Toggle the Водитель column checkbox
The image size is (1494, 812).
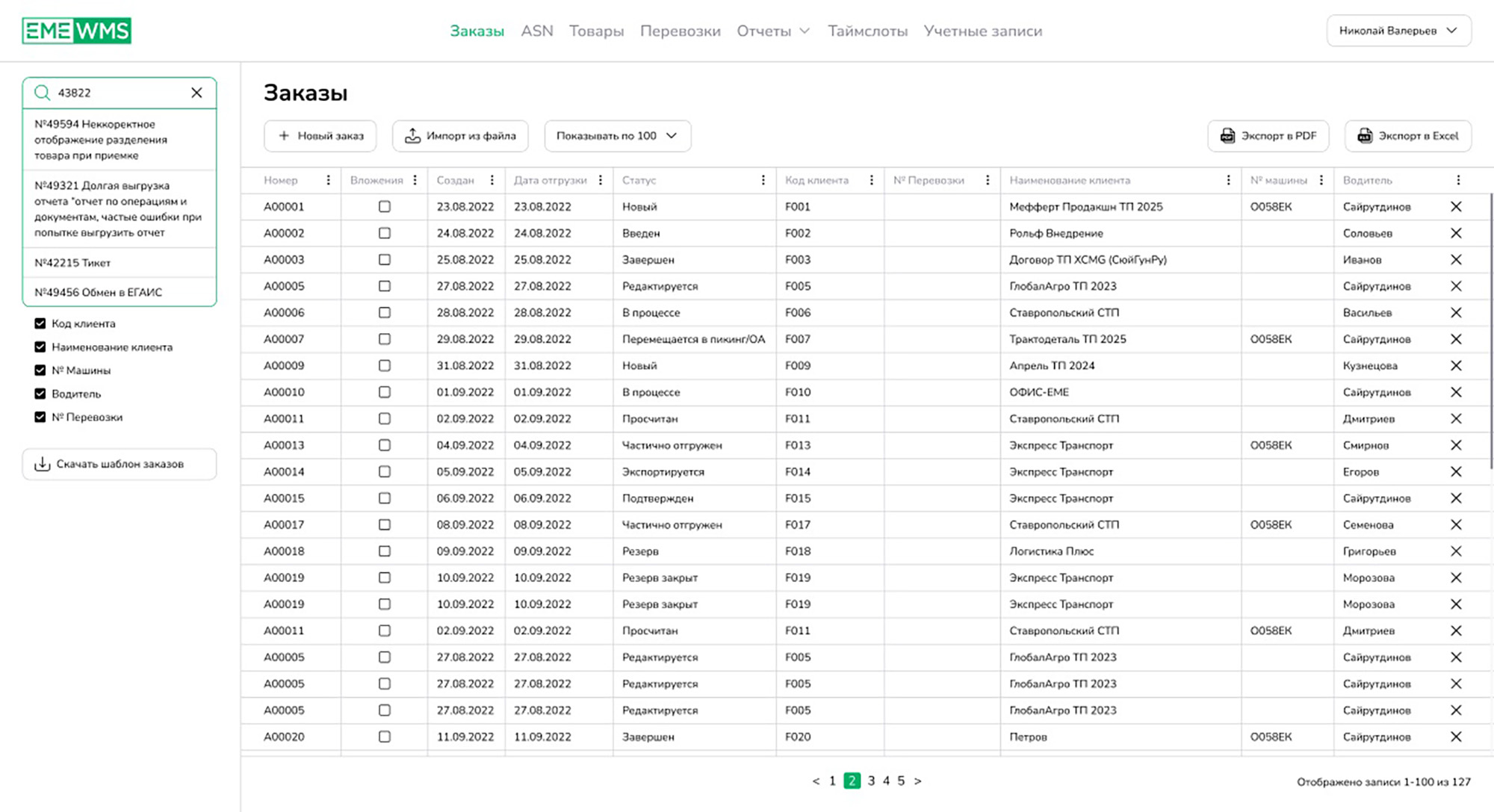coord(40,394)
